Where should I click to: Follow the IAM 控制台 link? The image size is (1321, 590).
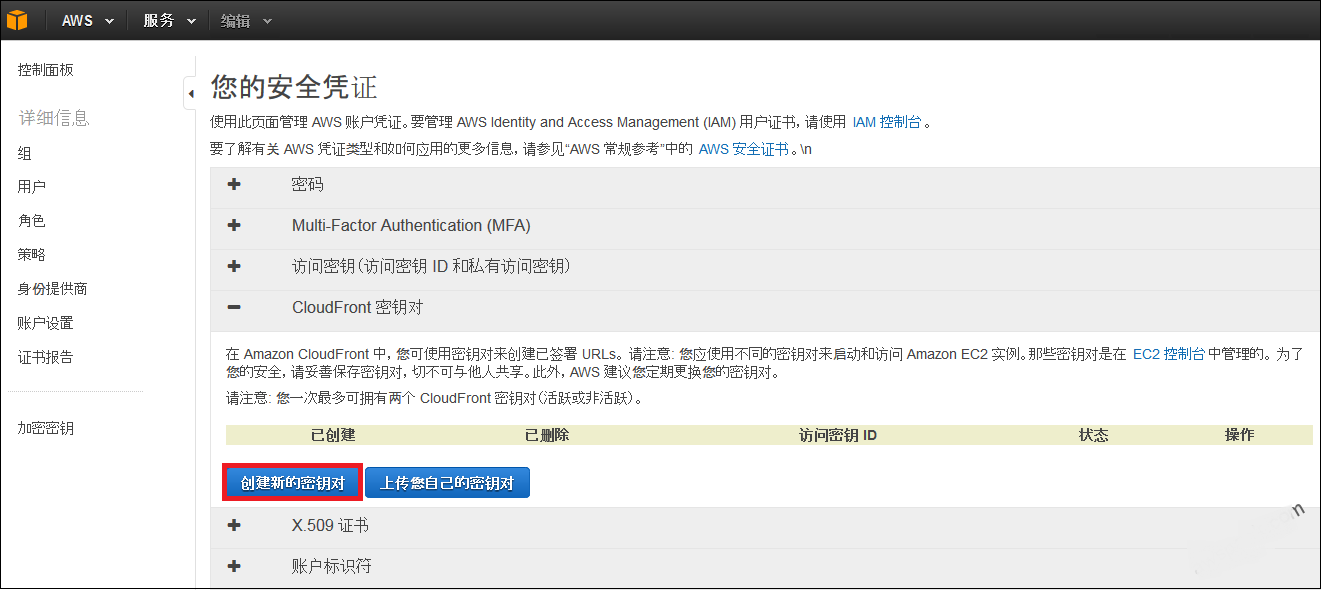886,122
